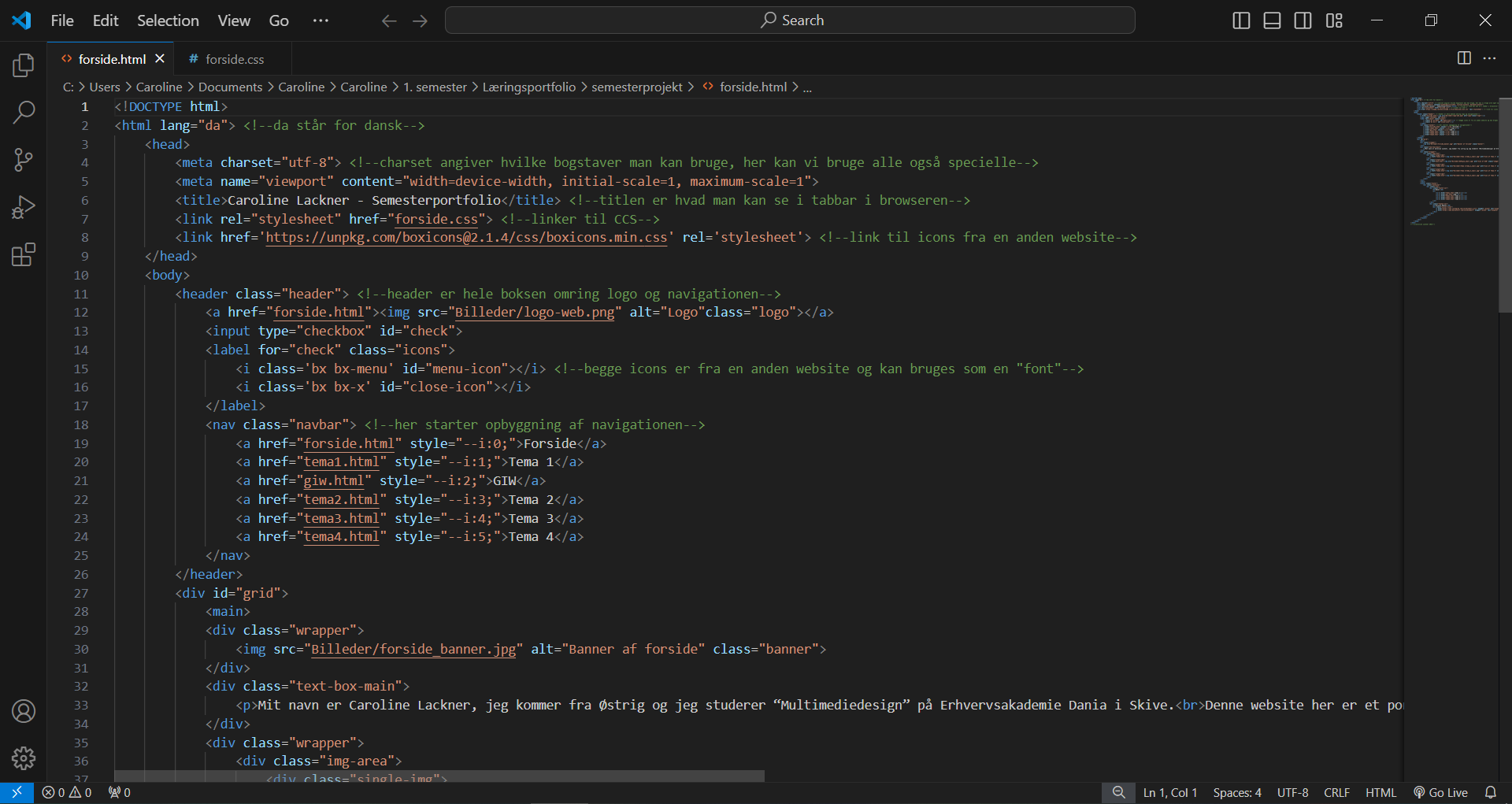The width and height of the screenshot is (1512, 804).
Task: Toggle the primary side bar visibility
Action: point(1241,20)
